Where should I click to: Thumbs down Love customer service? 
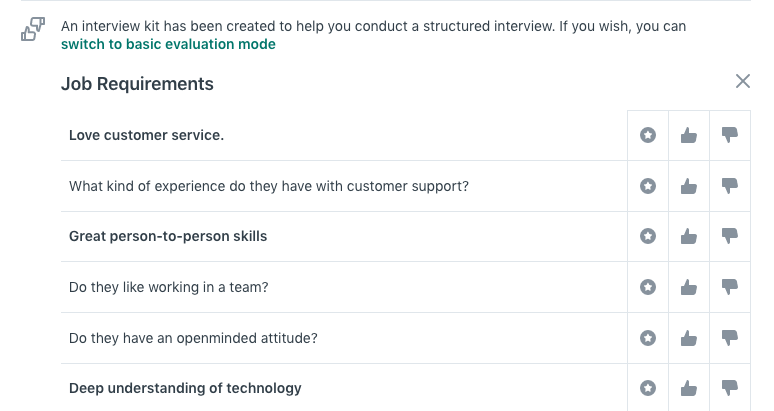pos(730,135)
